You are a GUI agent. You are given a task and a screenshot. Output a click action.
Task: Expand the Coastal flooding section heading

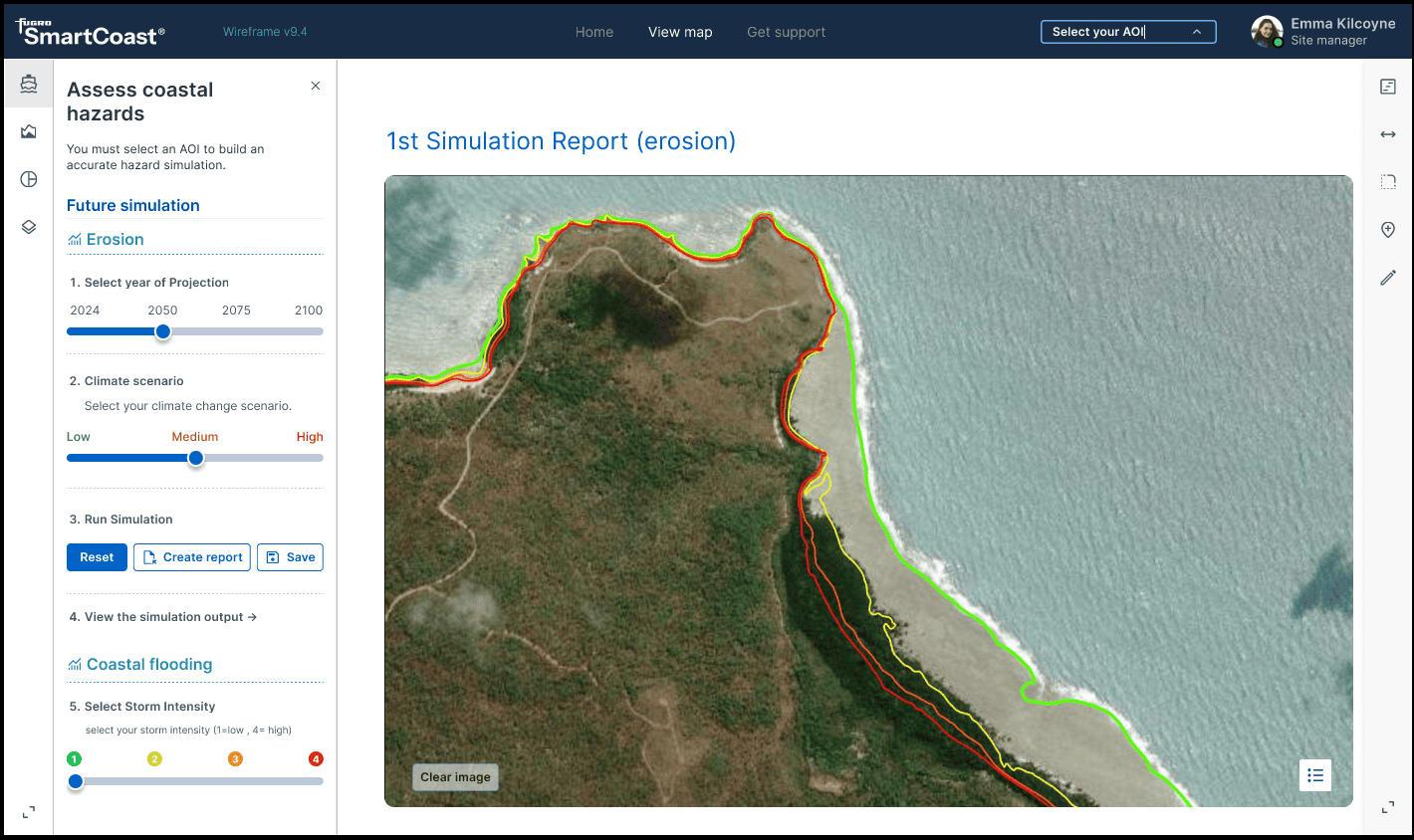click(x=148, y=665)
